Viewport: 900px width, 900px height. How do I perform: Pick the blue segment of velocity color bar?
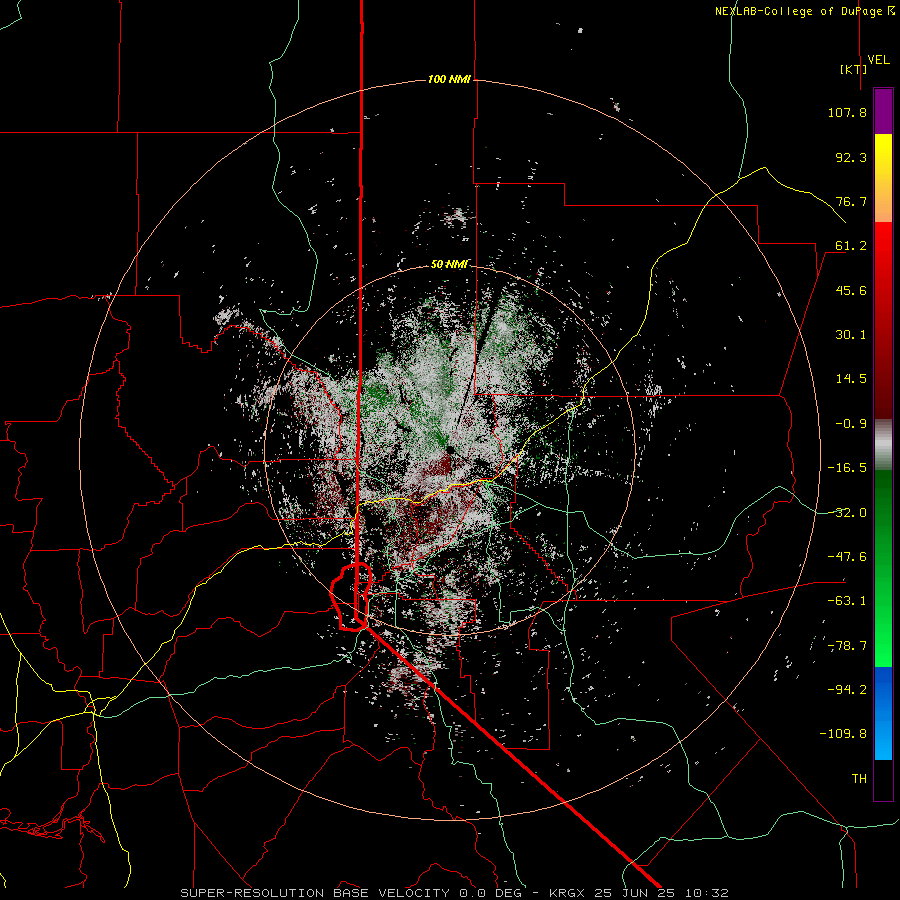(x=883, y=713)
